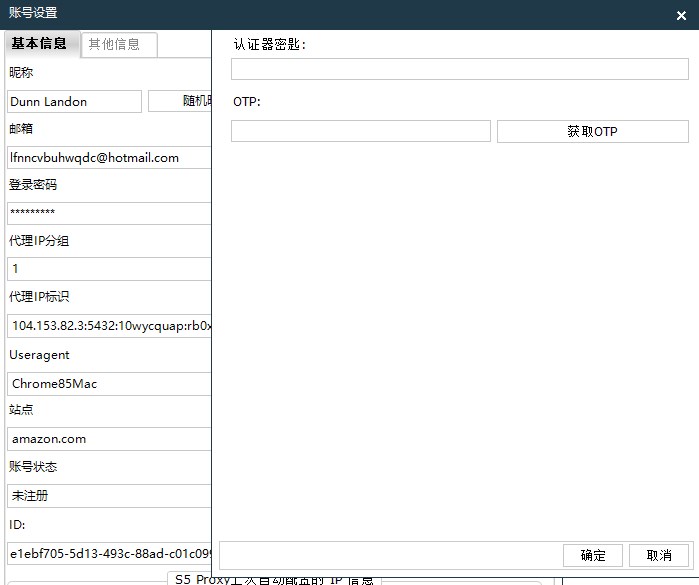Viewport: 699px width, 585px height.
Task: Click the 邮箱 label
Action: tap(21, 128)
